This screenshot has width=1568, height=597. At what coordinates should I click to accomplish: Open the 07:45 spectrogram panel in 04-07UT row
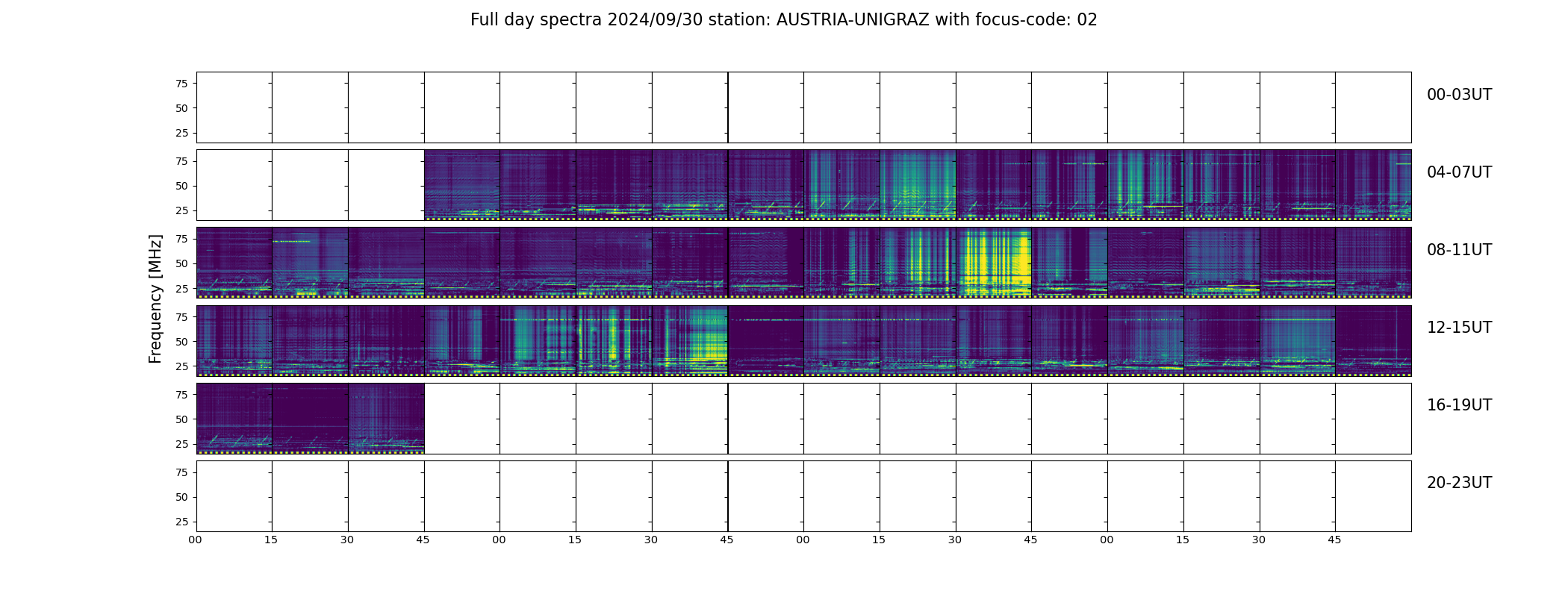tap(1374, 185)
